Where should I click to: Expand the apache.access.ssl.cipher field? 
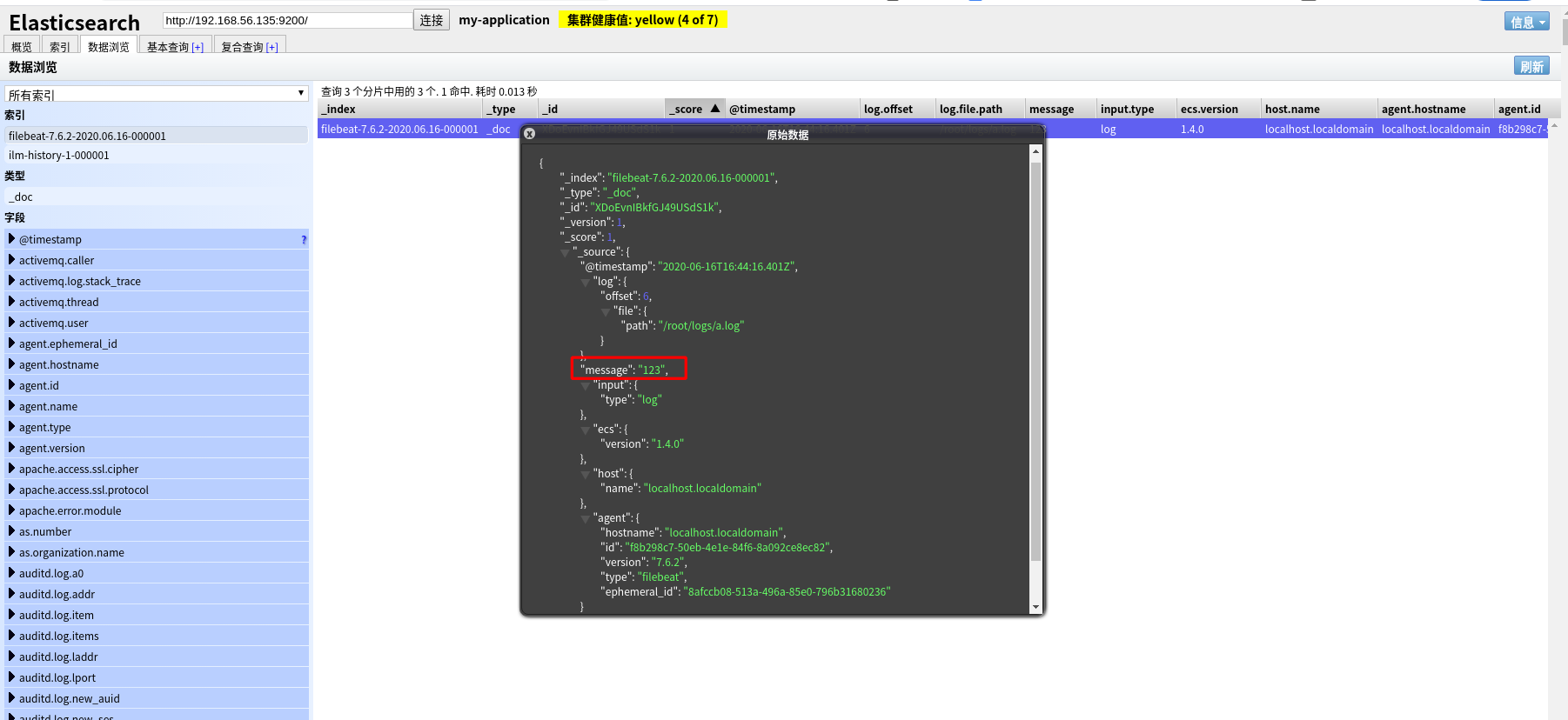11,469
